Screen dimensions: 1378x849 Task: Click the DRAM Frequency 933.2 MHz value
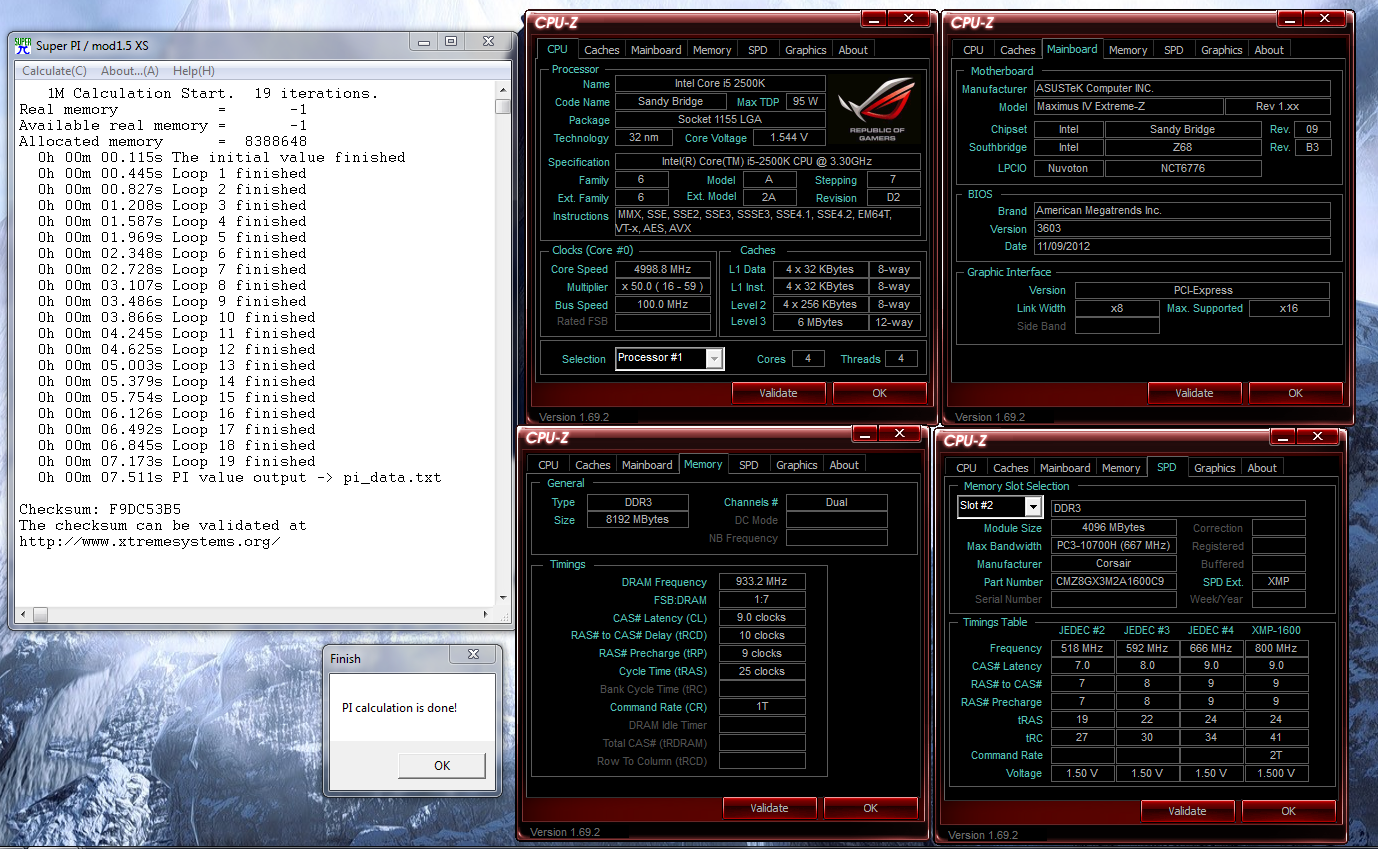[x=761, y=582]
